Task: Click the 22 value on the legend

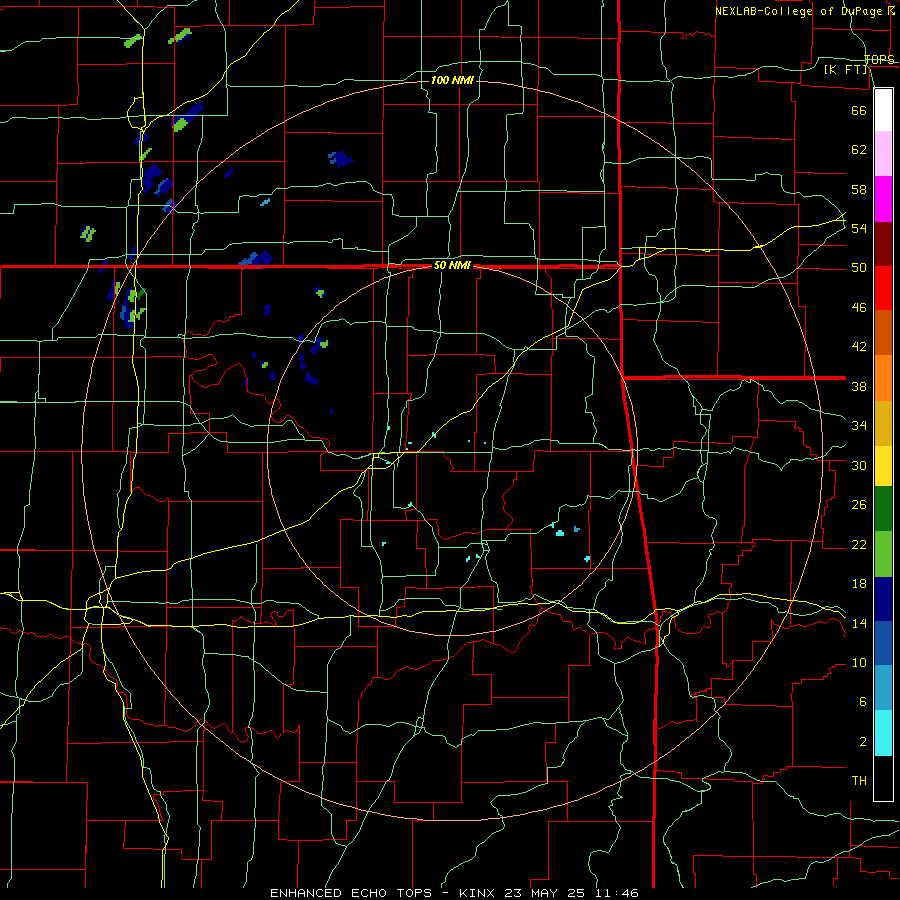Action: pos(859,544)
